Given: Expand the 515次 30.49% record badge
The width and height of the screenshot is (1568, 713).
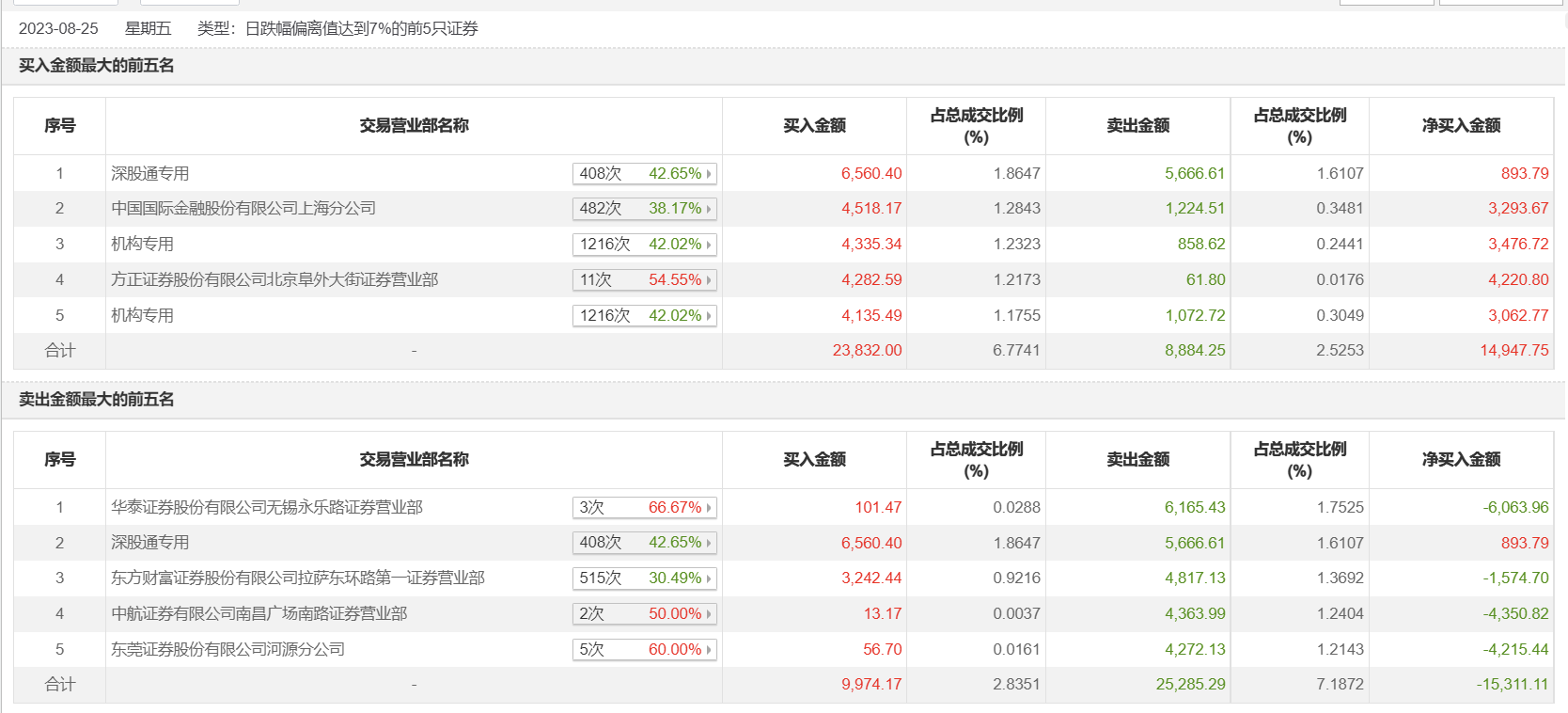Looking at the screenshot, I should click(x=645, y=578).
